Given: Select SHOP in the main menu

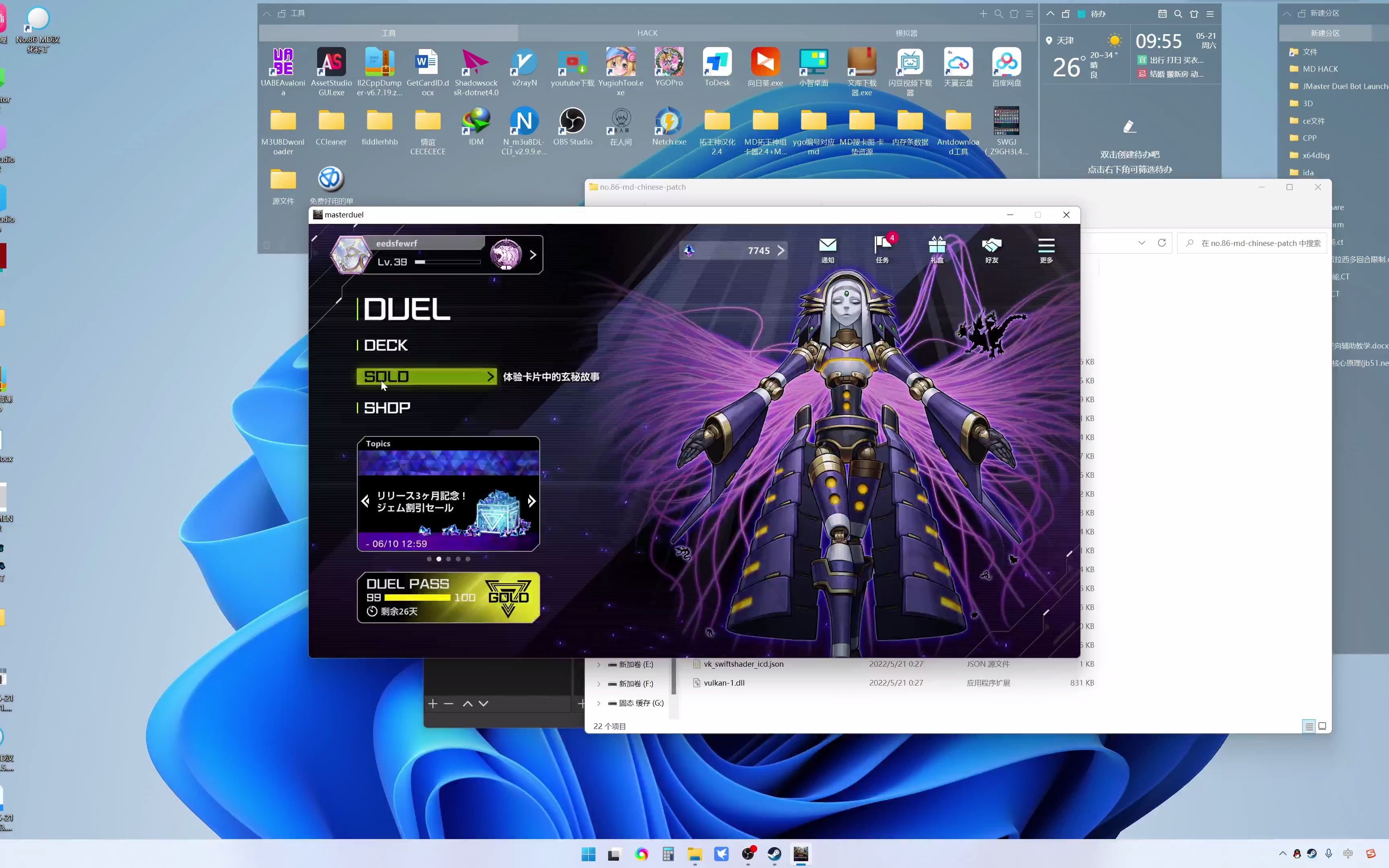Looking at the screenshot, I should click(387, 407).
